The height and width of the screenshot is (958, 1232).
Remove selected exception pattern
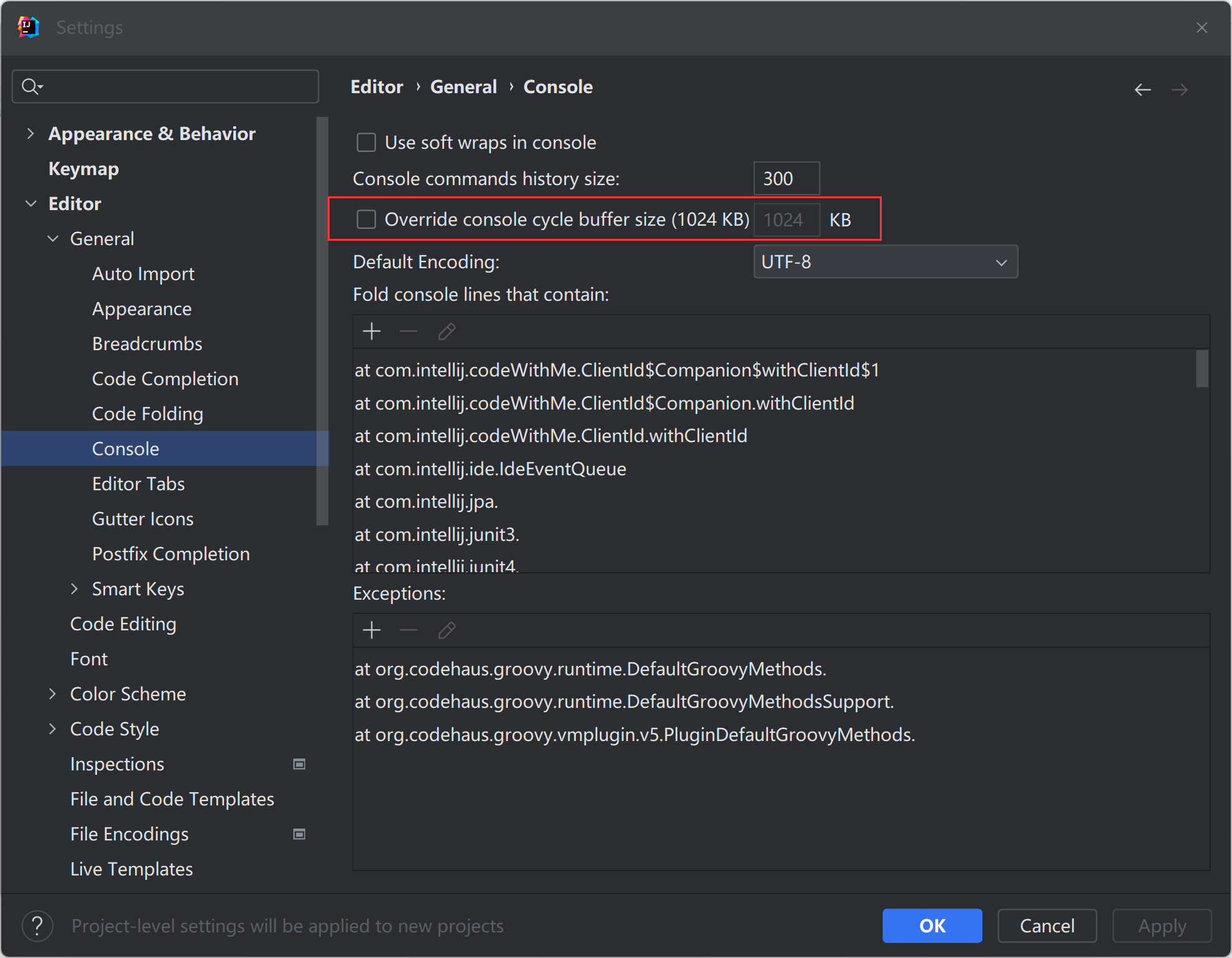tap(408, 630)
